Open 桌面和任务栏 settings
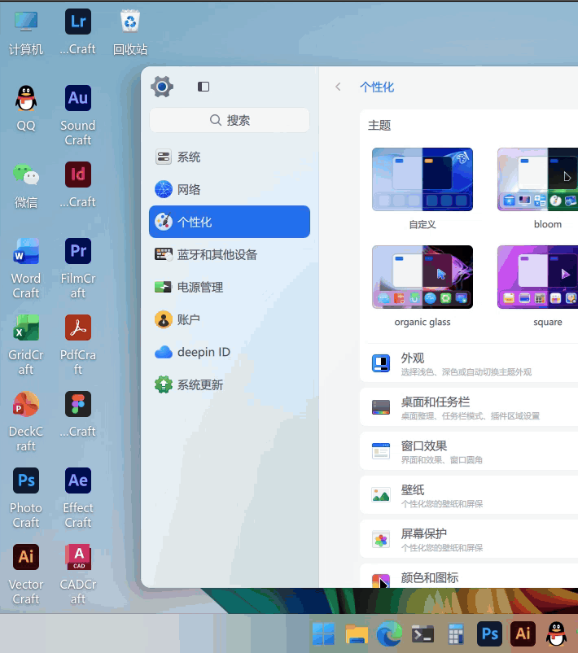This screenshot has height=655, width=578. click(469, 407)
